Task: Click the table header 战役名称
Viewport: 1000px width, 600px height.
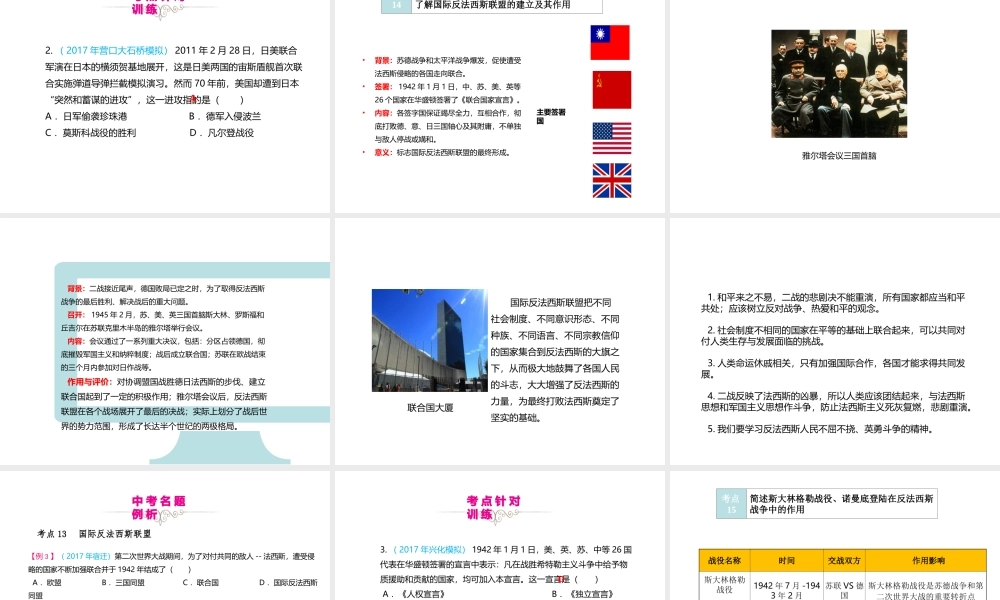Action: pyautogui.click(x=724, y=560)
